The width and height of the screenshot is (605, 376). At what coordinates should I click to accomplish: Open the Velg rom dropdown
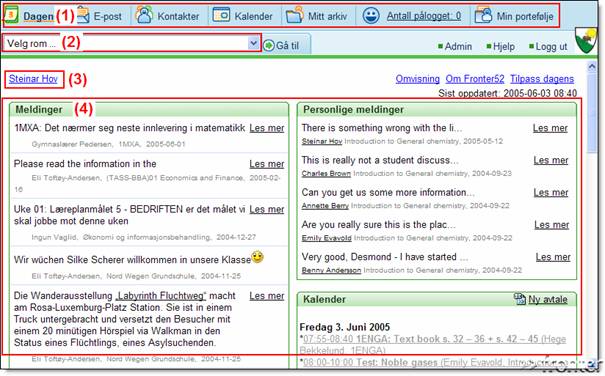(132, 43)
